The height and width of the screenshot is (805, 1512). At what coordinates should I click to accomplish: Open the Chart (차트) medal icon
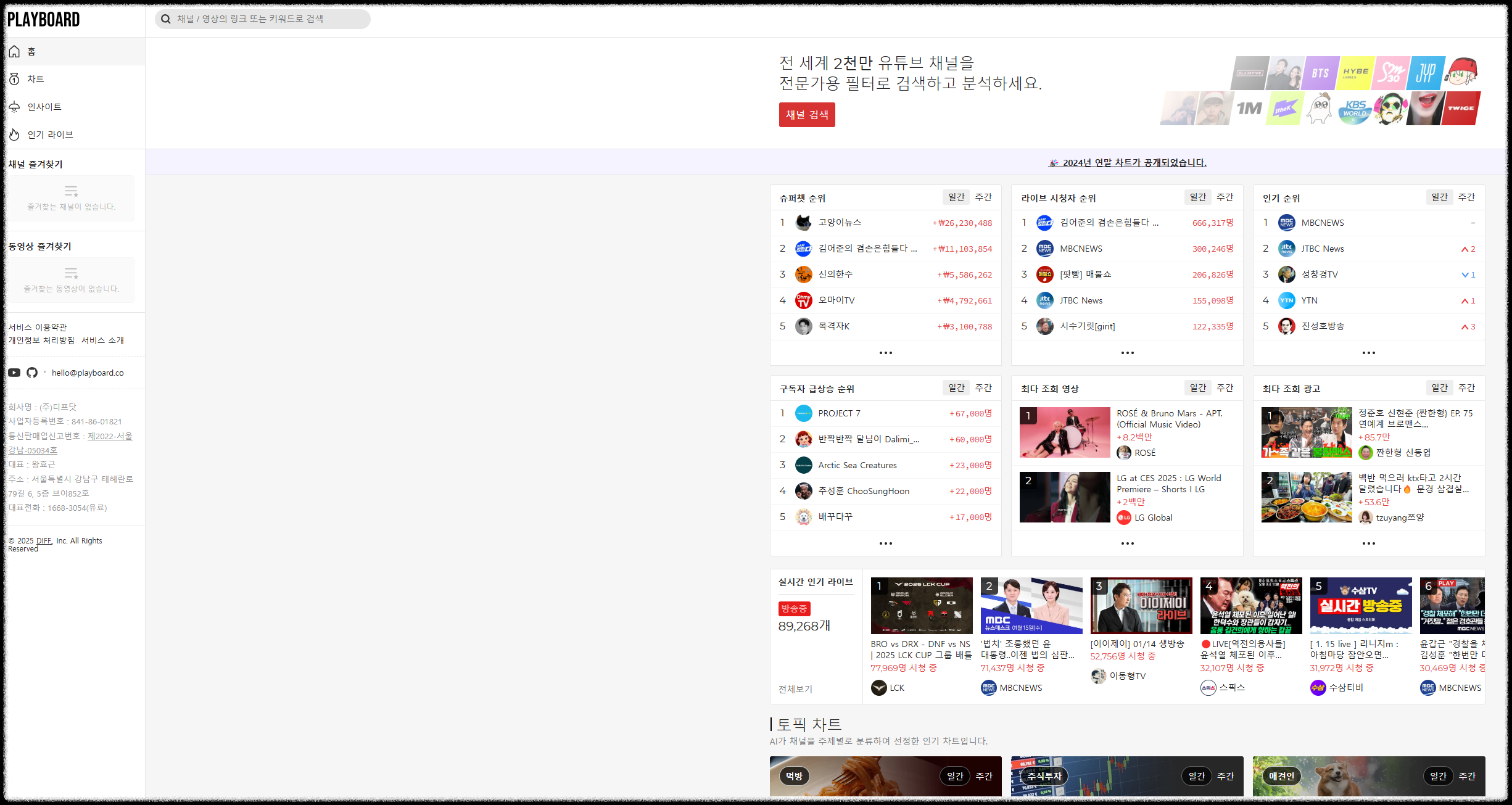[x=14, y=79]
